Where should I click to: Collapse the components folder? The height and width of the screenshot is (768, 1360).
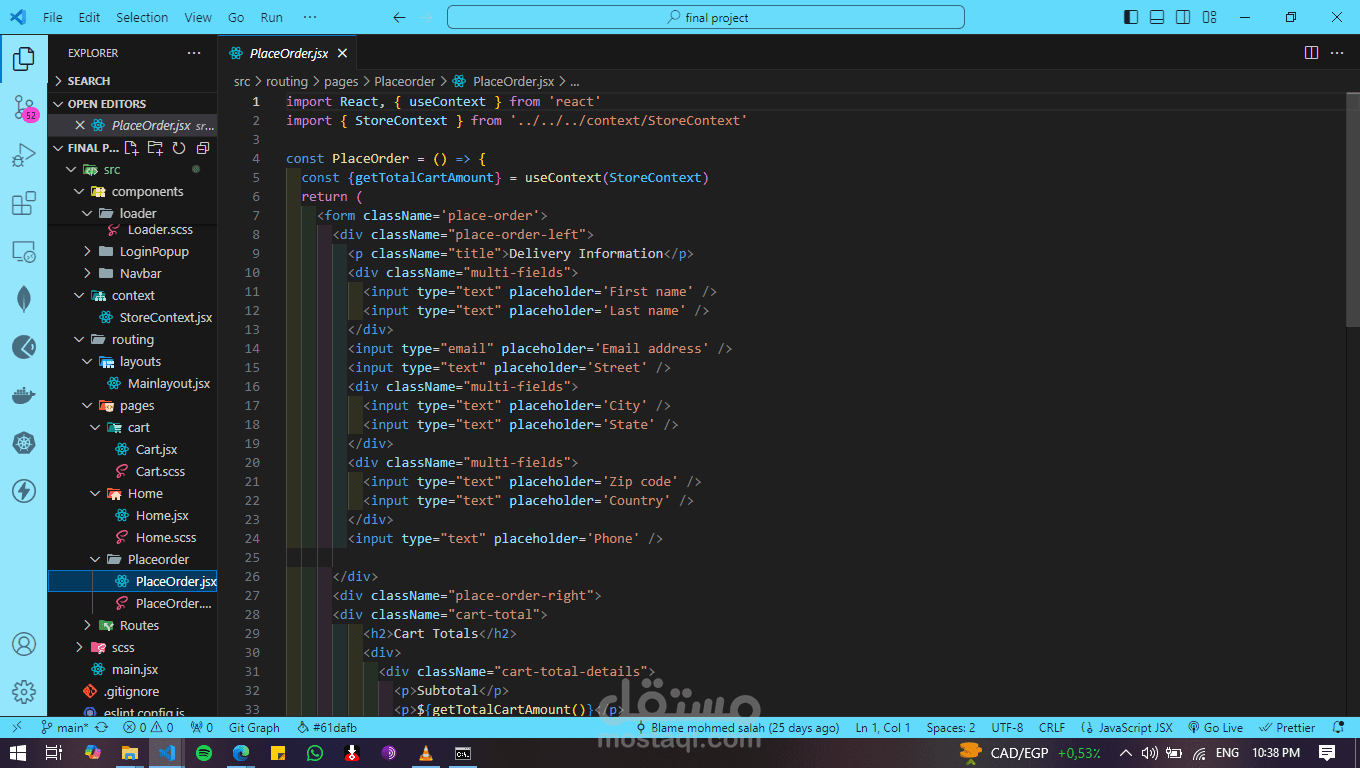(132, 192)
